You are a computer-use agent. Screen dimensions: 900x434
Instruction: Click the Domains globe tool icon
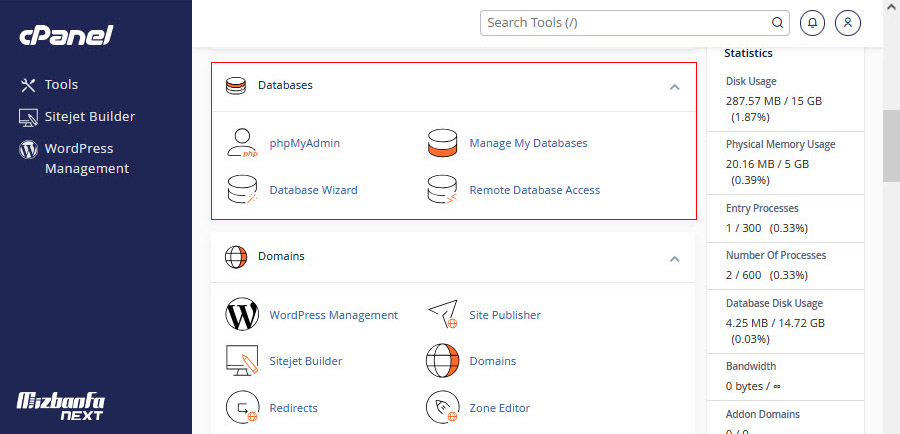tap(443, 361)
